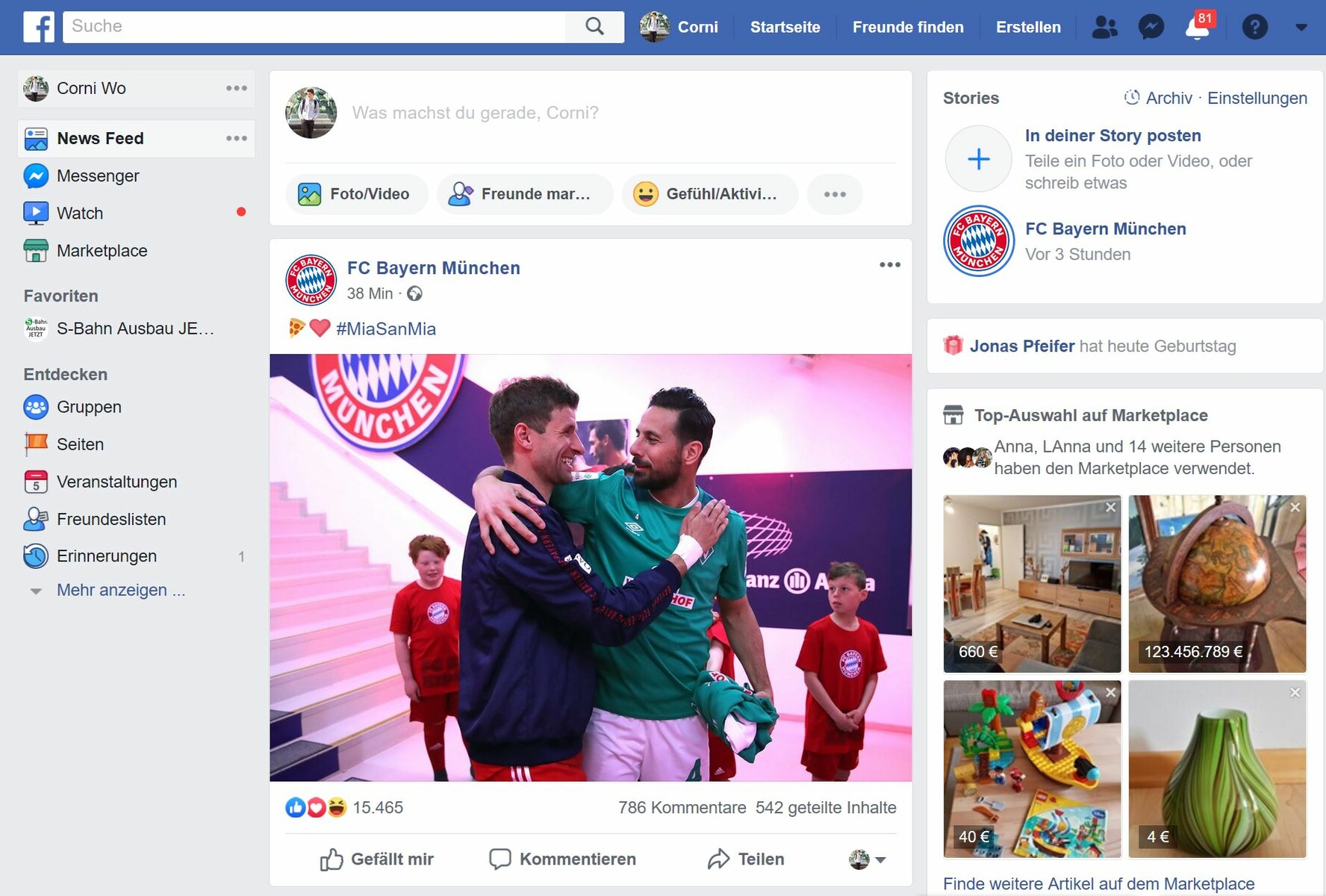Click Gefällt mir on the post
The height and width of the screenshot is (896, 1326).
pos(377,859)
